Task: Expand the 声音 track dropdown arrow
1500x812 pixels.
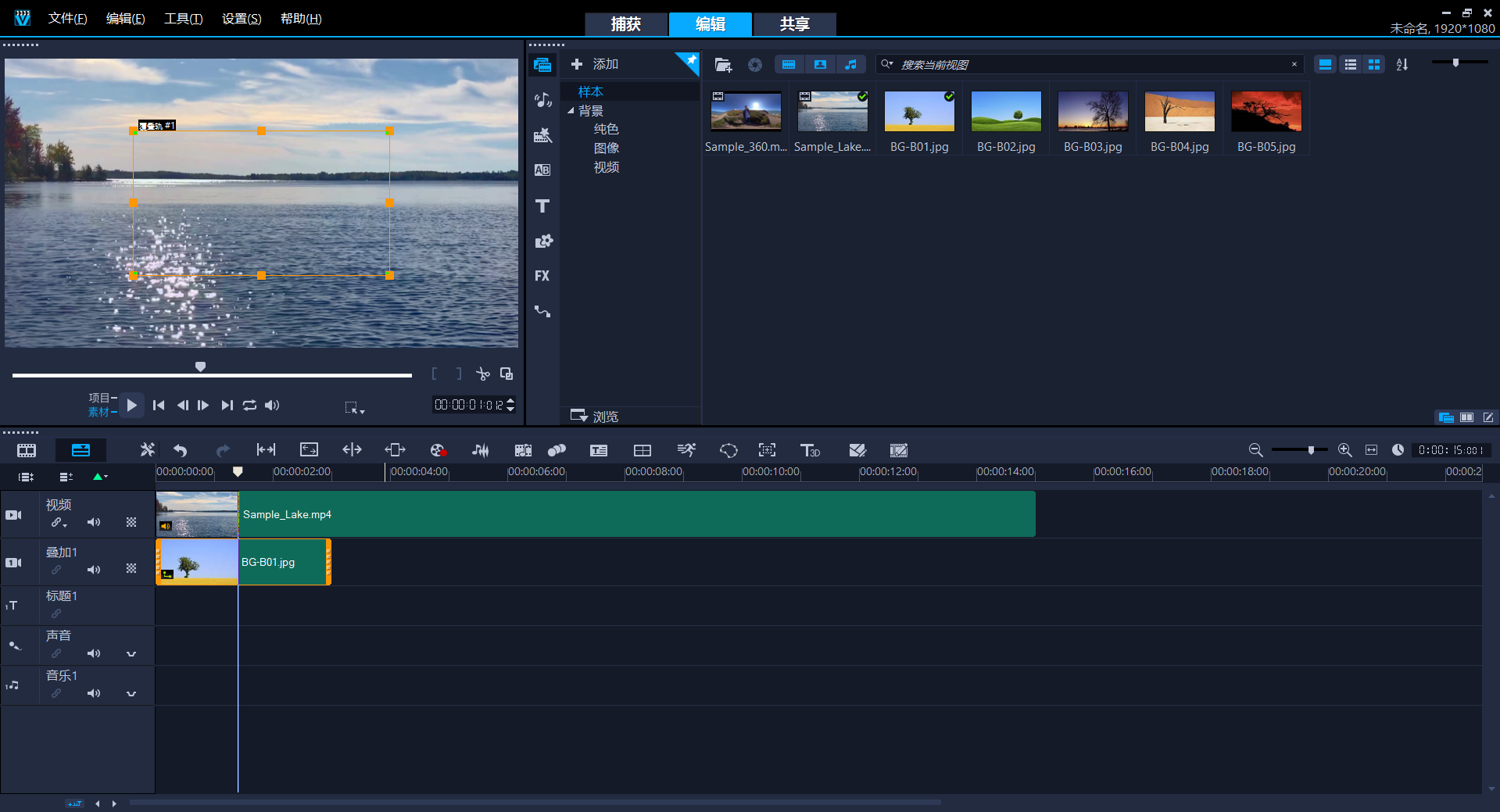Action: [x=131, y=653]
